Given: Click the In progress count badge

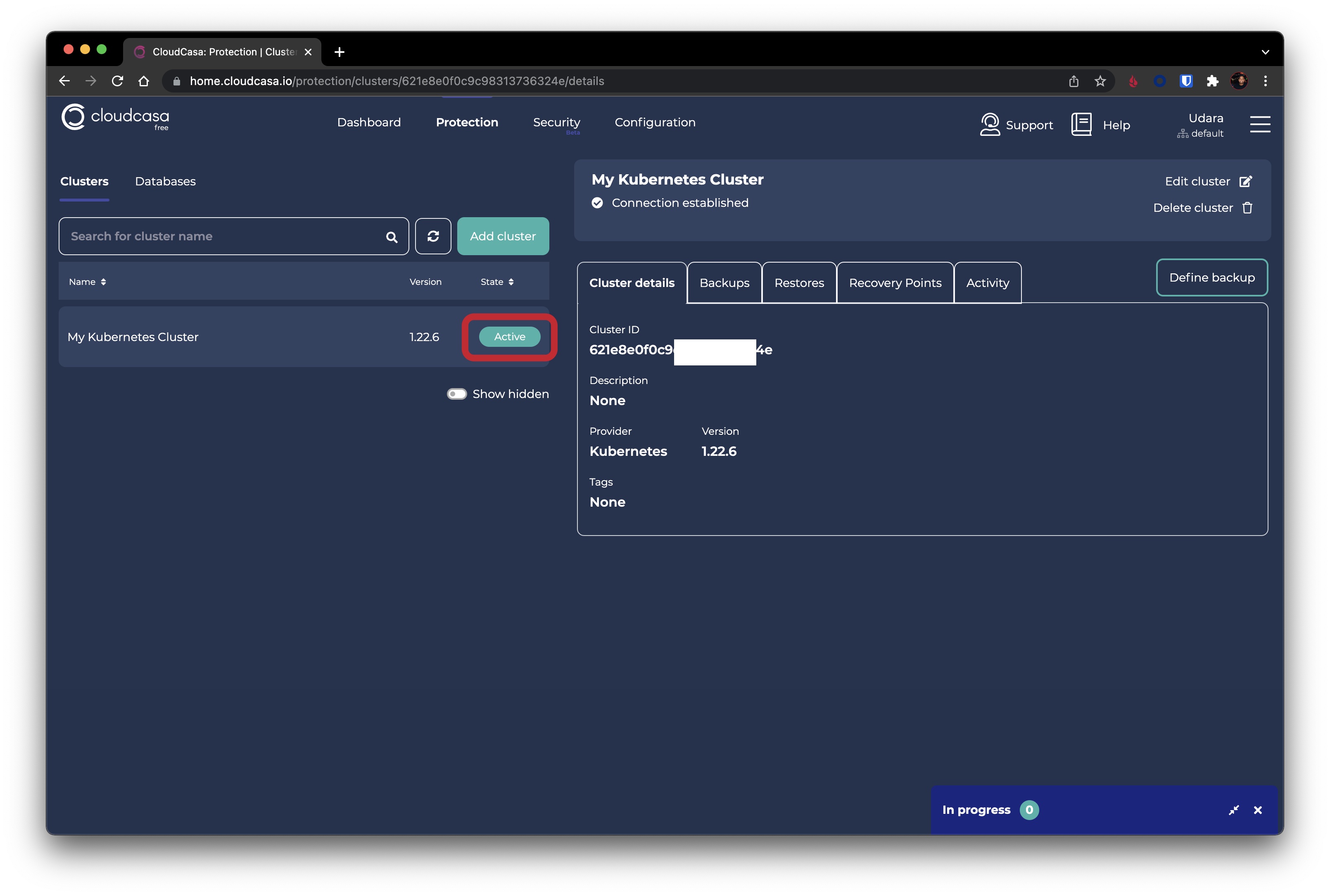Looking at the screenshot, I should click(x=1029, y=810).
